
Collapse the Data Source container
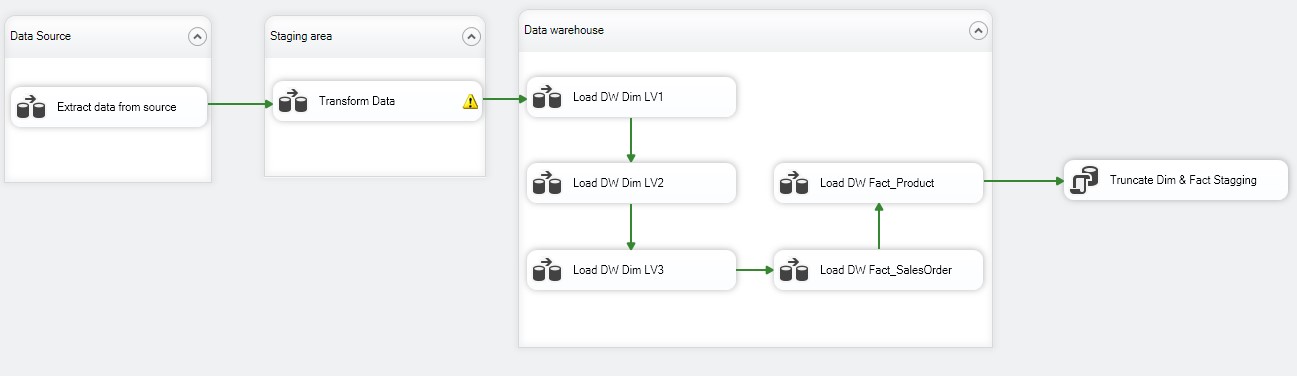coord(197,36)
